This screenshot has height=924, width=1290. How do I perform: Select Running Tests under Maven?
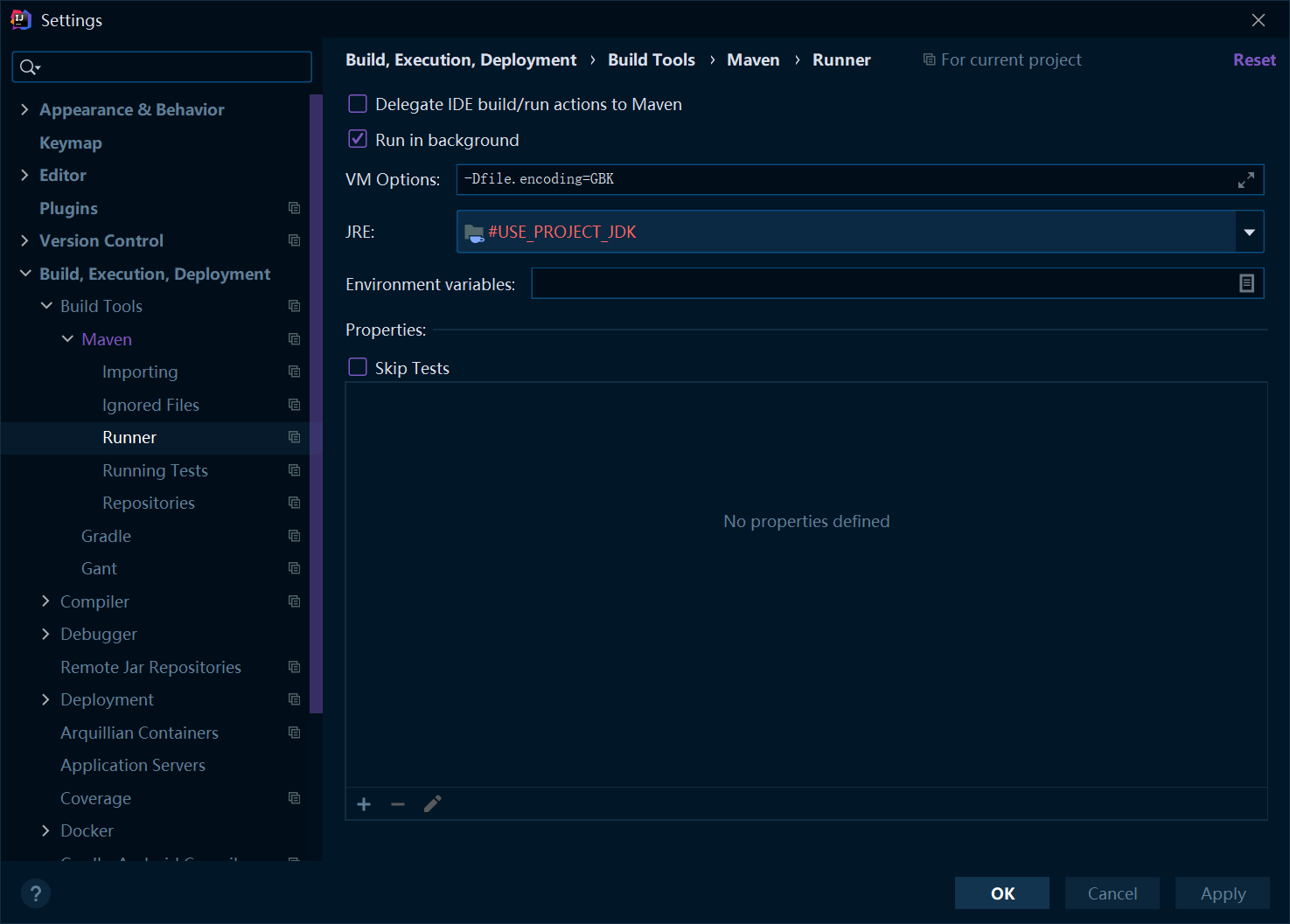(155, 470)
